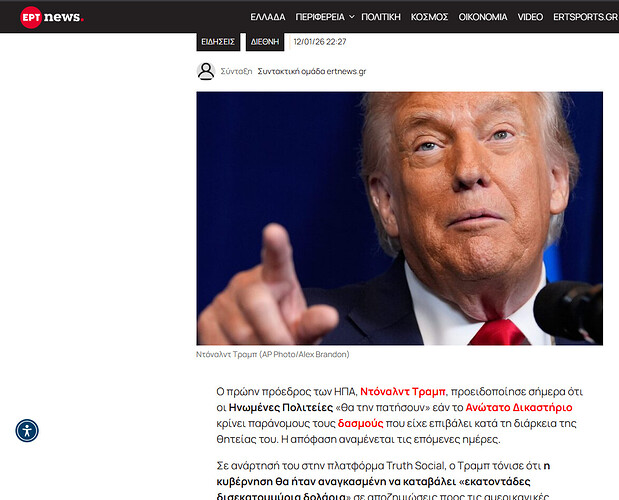Open the δασμούς red link
The image size is (619, 500).
click(360, 423)
